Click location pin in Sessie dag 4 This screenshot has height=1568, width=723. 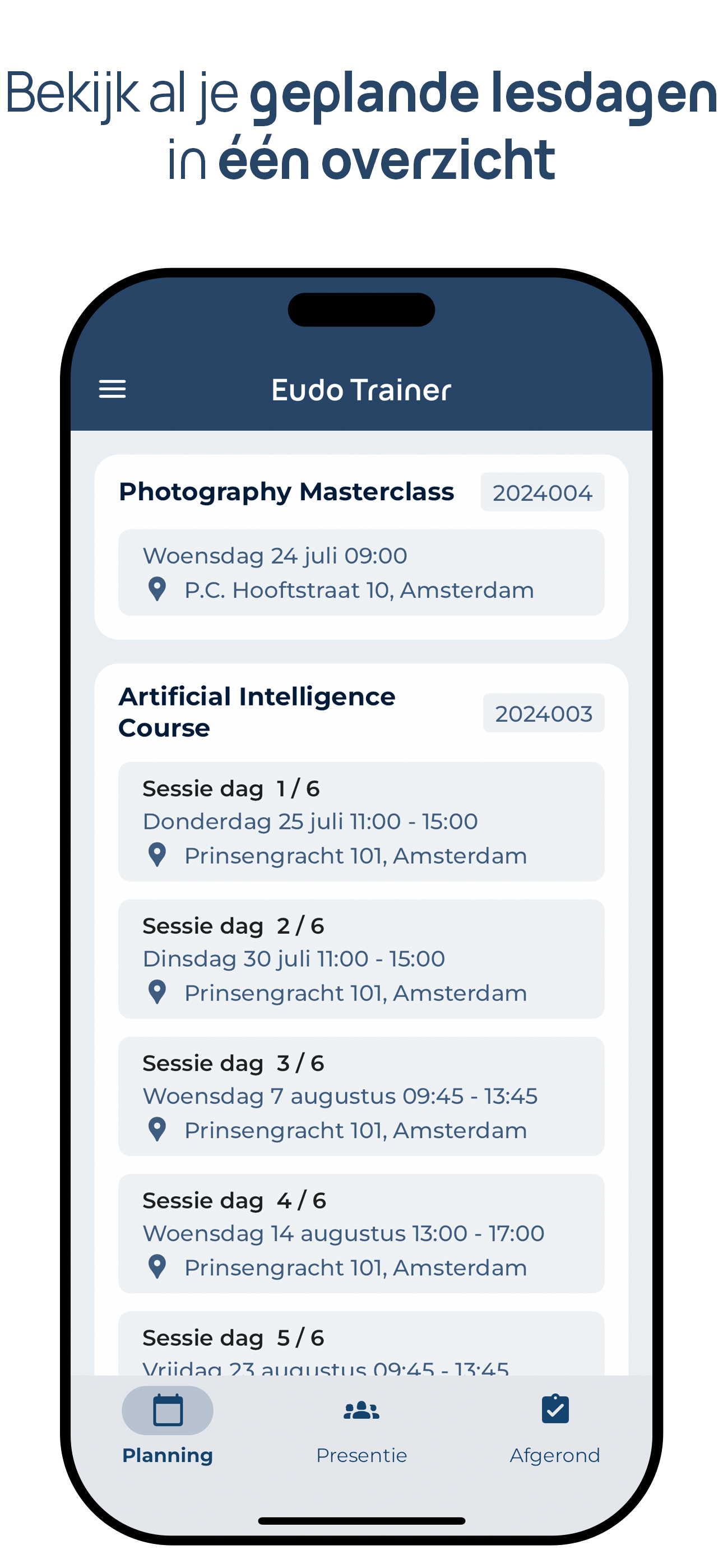tap(157, 1267)
